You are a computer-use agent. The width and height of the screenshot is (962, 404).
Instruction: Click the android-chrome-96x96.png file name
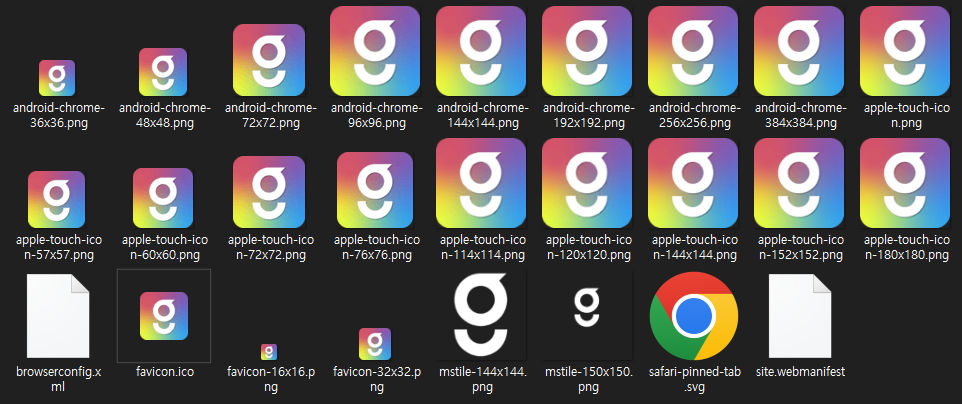[376, 115]
